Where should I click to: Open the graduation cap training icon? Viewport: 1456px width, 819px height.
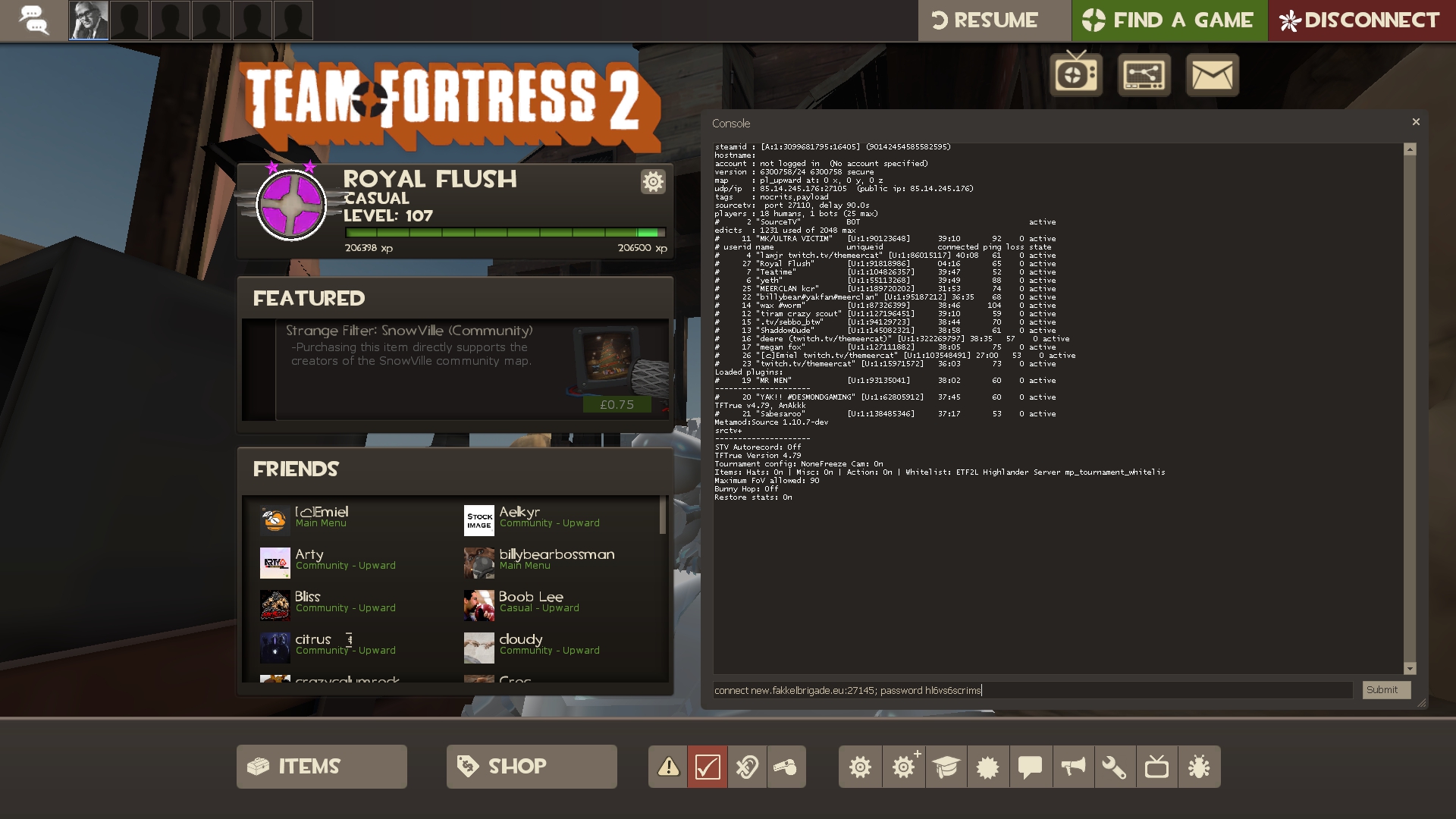tap(946, 767)
